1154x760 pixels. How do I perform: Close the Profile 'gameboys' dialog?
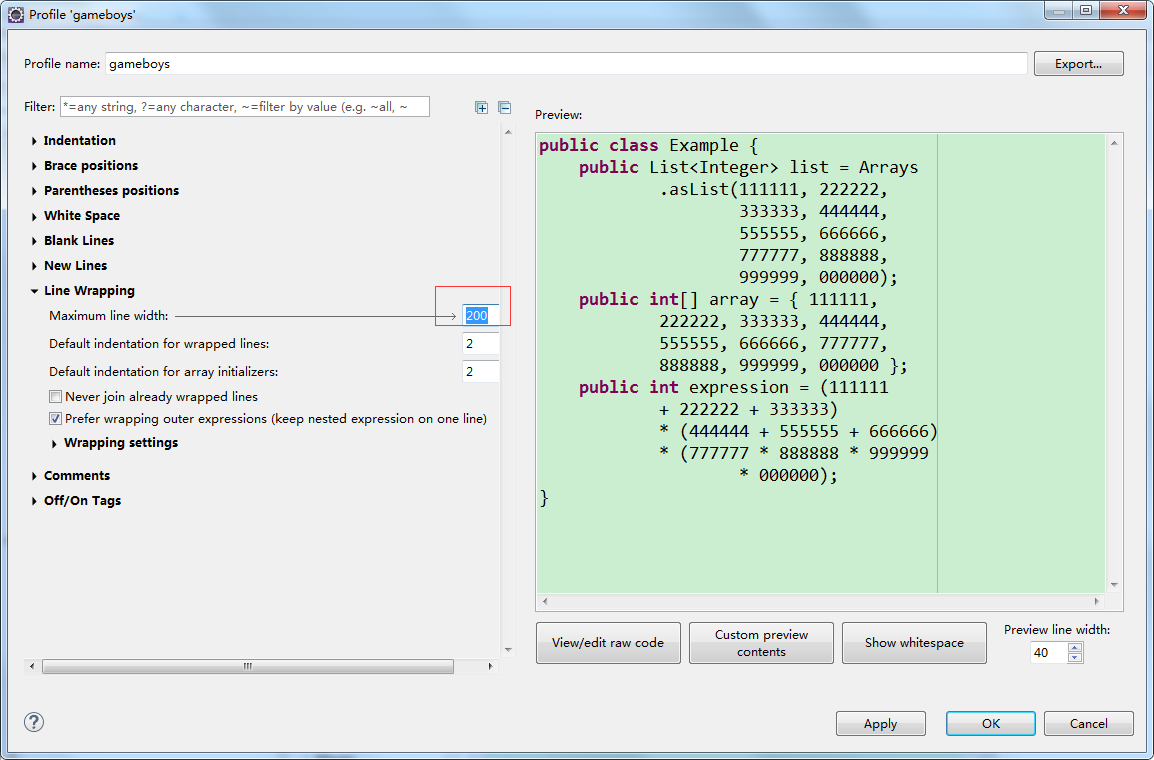1124,11
